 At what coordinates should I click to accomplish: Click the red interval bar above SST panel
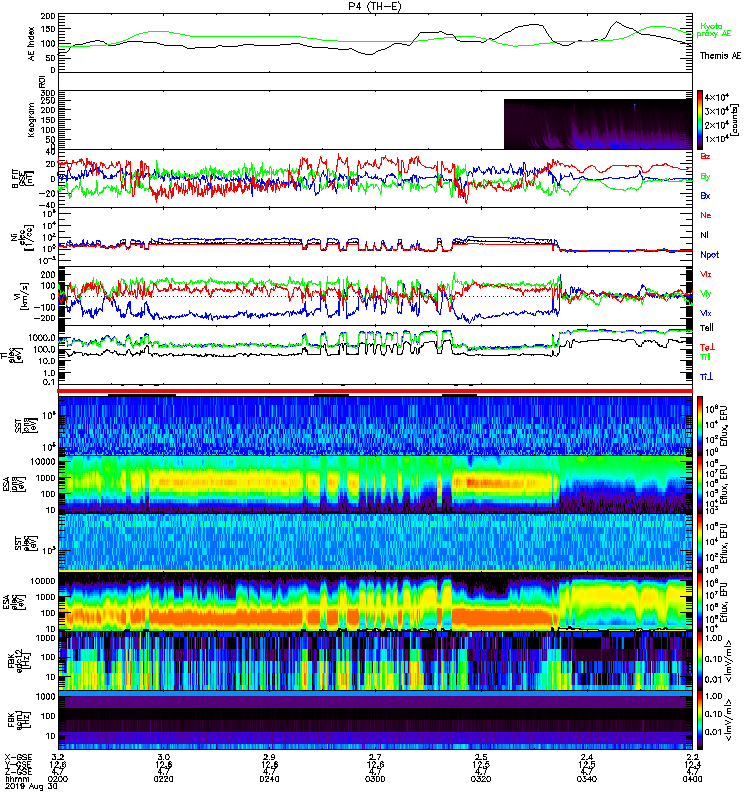(375, 391)
